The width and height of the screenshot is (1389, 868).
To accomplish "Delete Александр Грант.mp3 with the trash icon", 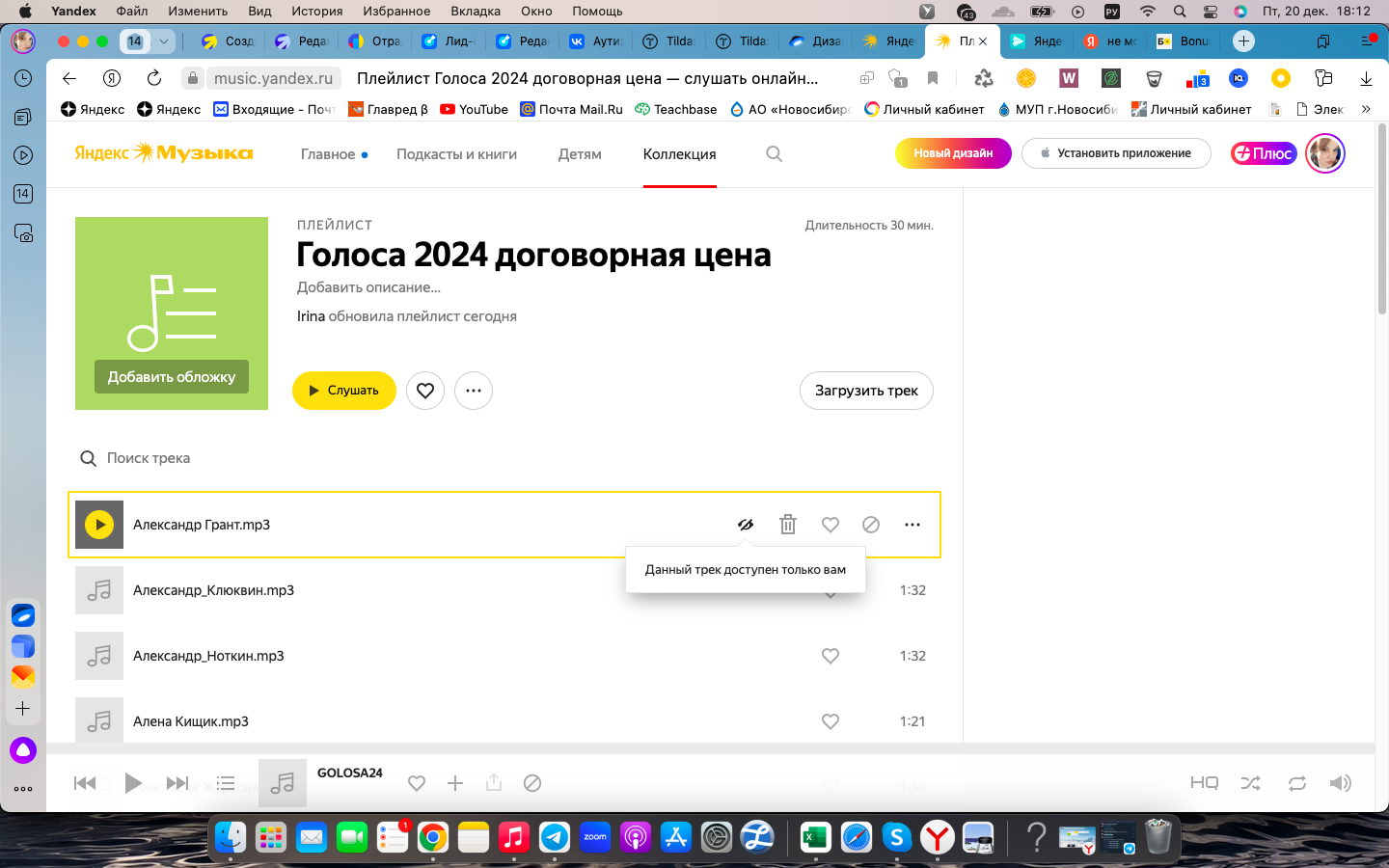I will [788, 525].
